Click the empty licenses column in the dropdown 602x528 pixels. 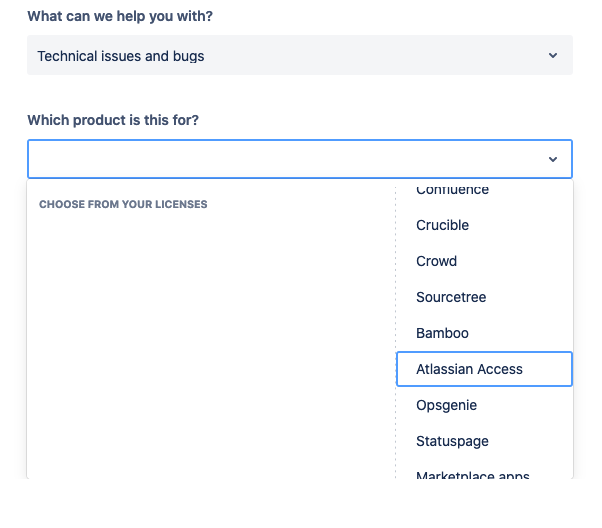(x=210, y=340)
